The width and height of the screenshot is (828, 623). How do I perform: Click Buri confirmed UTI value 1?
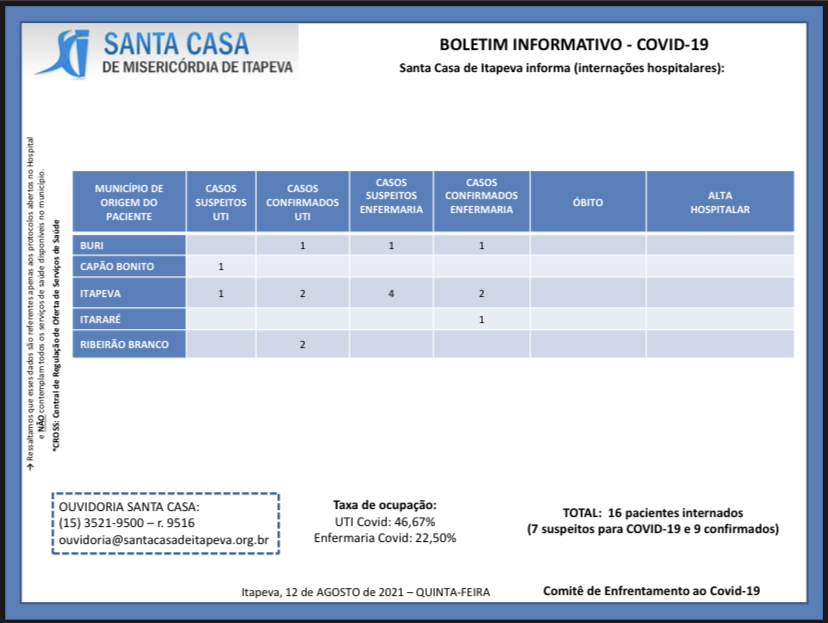(x=303, y=246)
